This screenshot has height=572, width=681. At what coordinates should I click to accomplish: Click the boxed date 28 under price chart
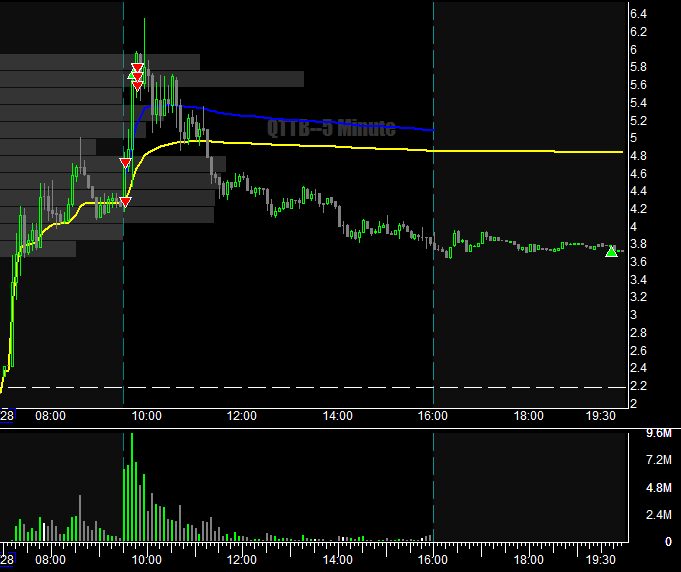[7, 416]
